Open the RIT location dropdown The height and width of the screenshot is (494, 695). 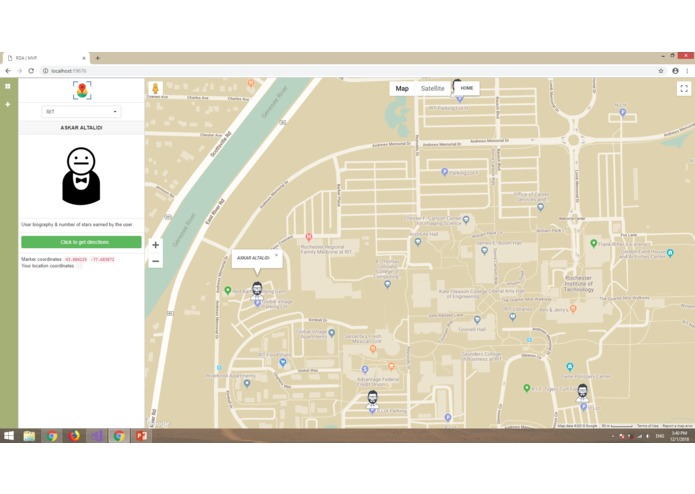pyautogui.click(x=81, y=112)
